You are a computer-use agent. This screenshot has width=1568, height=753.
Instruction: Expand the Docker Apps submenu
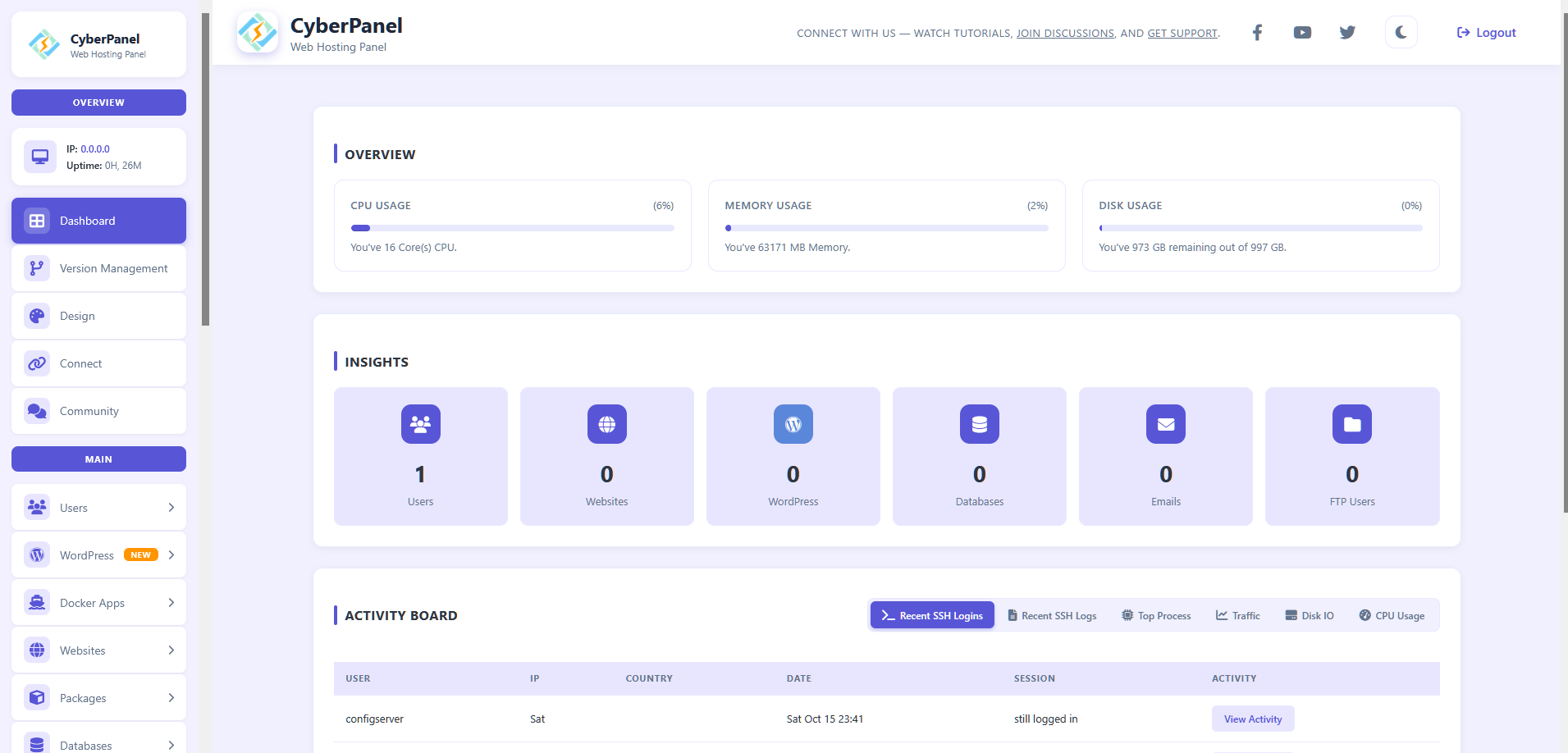[98, 603]
